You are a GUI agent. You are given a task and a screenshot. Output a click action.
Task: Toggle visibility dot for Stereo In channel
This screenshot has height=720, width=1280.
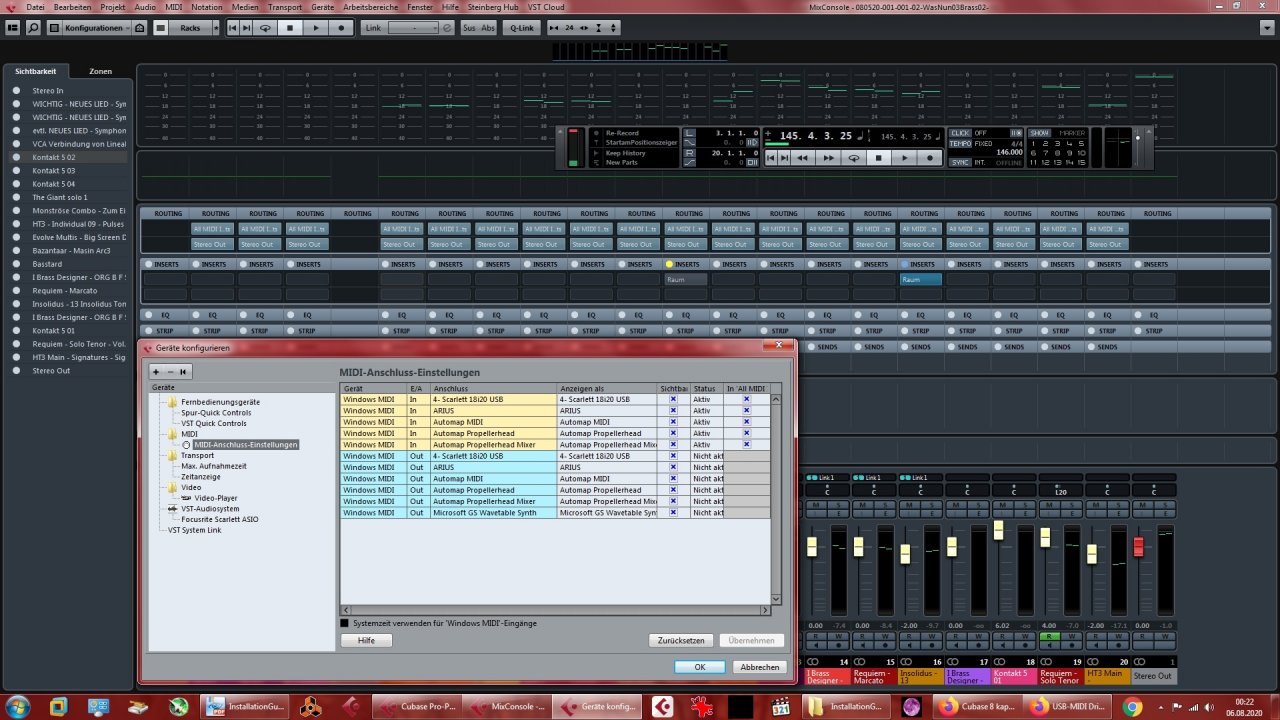tap(17, 90)
